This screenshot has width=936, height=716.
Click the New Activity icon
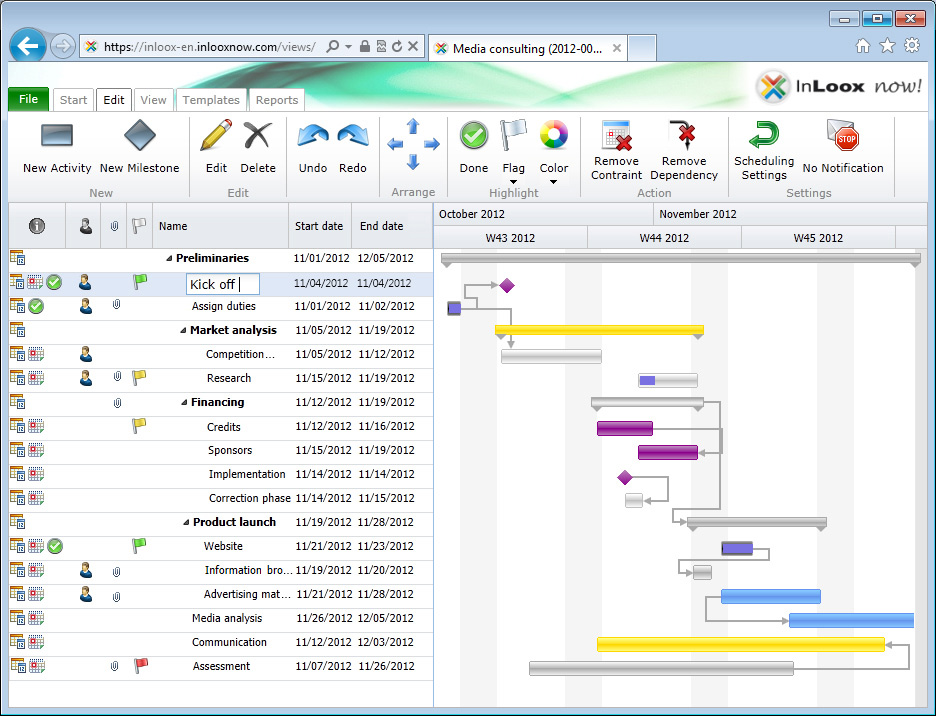[57, 136]
